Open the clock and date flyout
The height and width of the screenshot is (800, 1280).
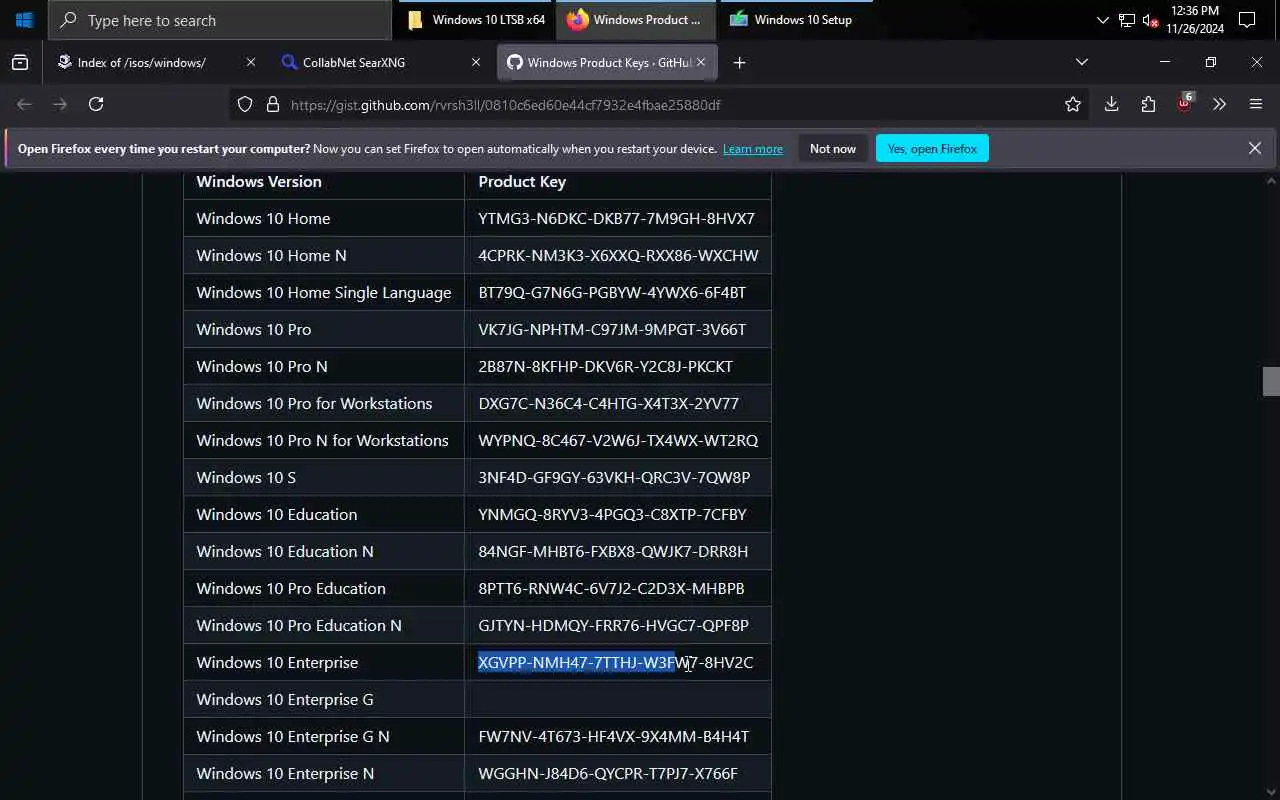[x=1194, y=20]
